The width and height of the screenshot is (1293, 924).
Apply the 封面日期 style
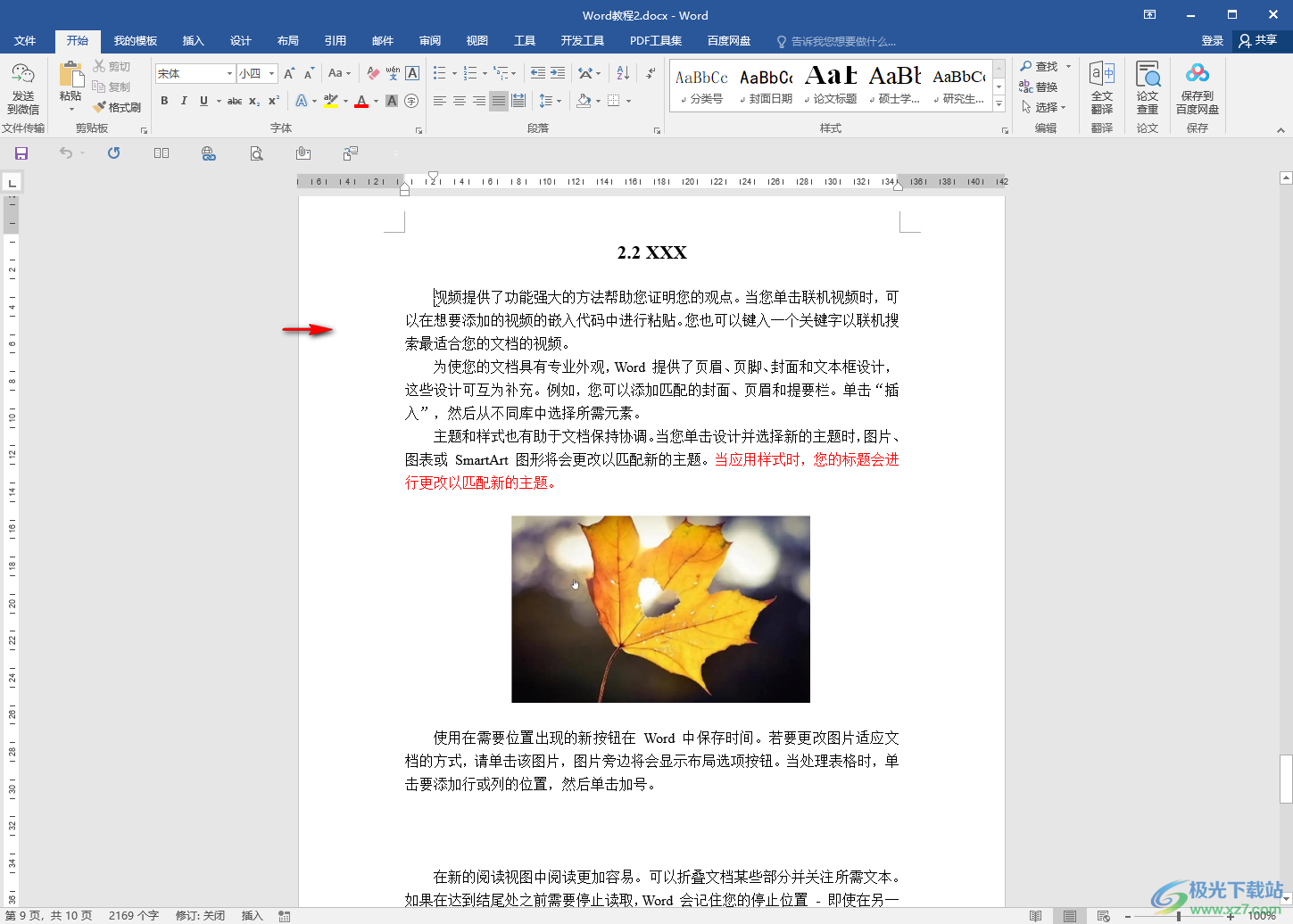click(x=767, y=85)
